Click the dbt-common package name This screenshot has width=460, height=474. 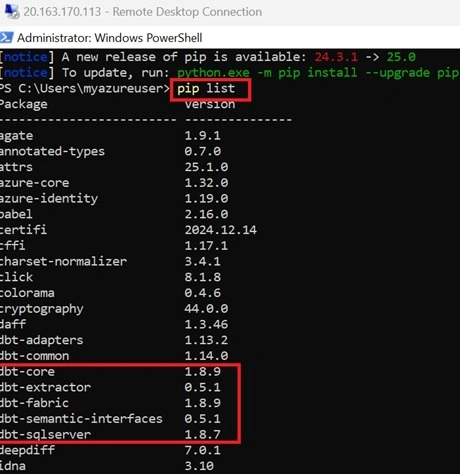pos(34,356)
